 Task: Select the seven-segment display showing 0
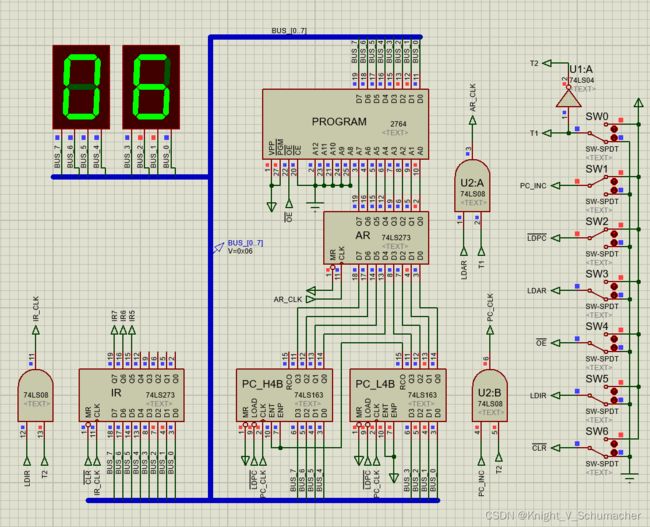pyautogui.click(x=81, y=87)
